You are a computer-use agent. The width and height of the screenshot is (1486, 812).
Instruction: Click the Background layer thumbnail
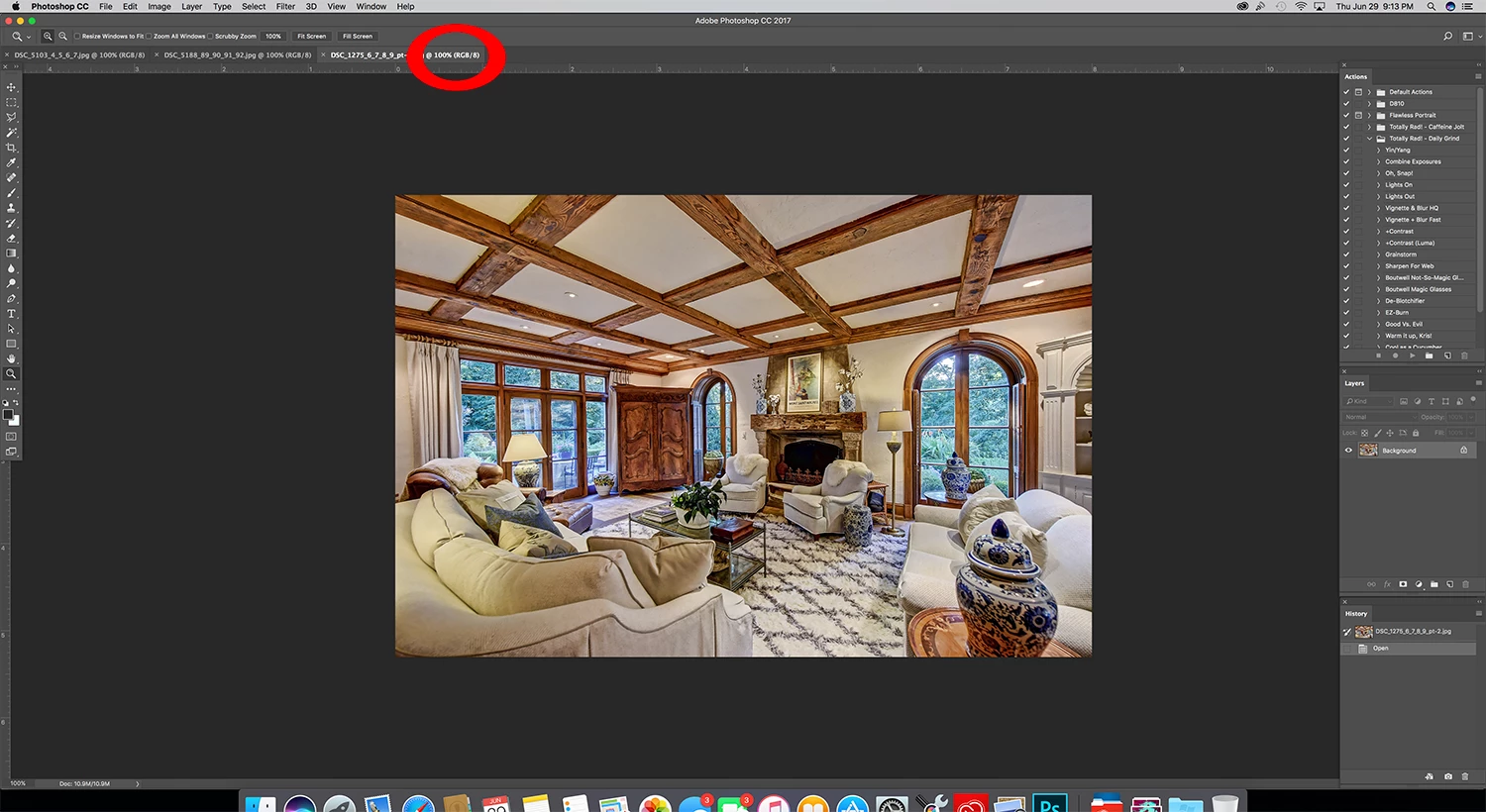click(1368, 451)
